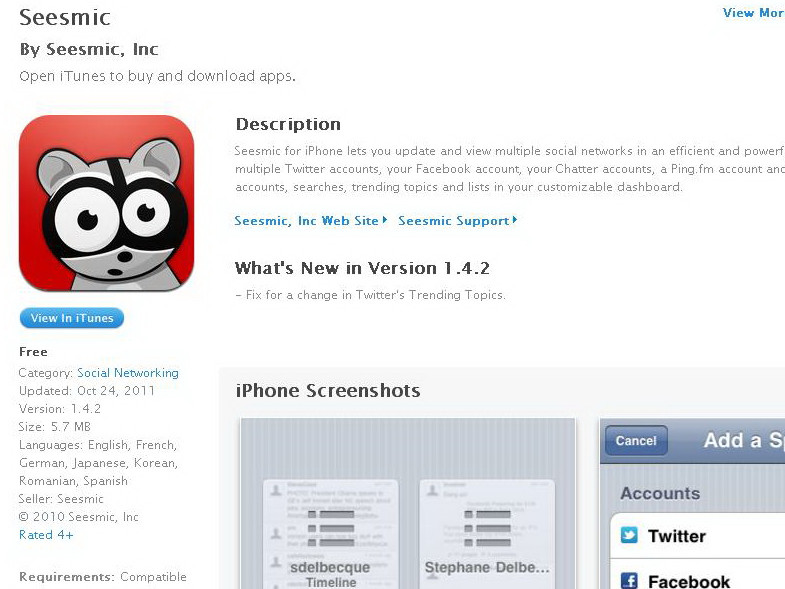This screenshot has height=589, width=785.
Task: Click the Stephane Delbe... card thumbnail
Action: click(x=487, y=534)
